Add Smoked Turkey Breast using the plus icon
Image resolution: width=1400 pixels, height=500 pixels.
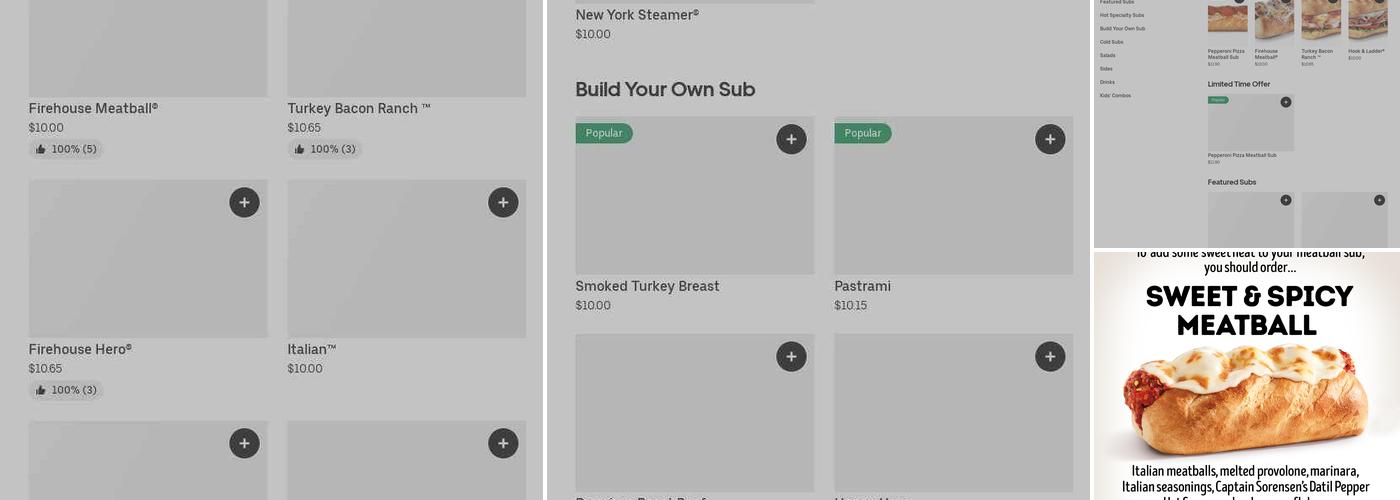[x=791, y=139]
